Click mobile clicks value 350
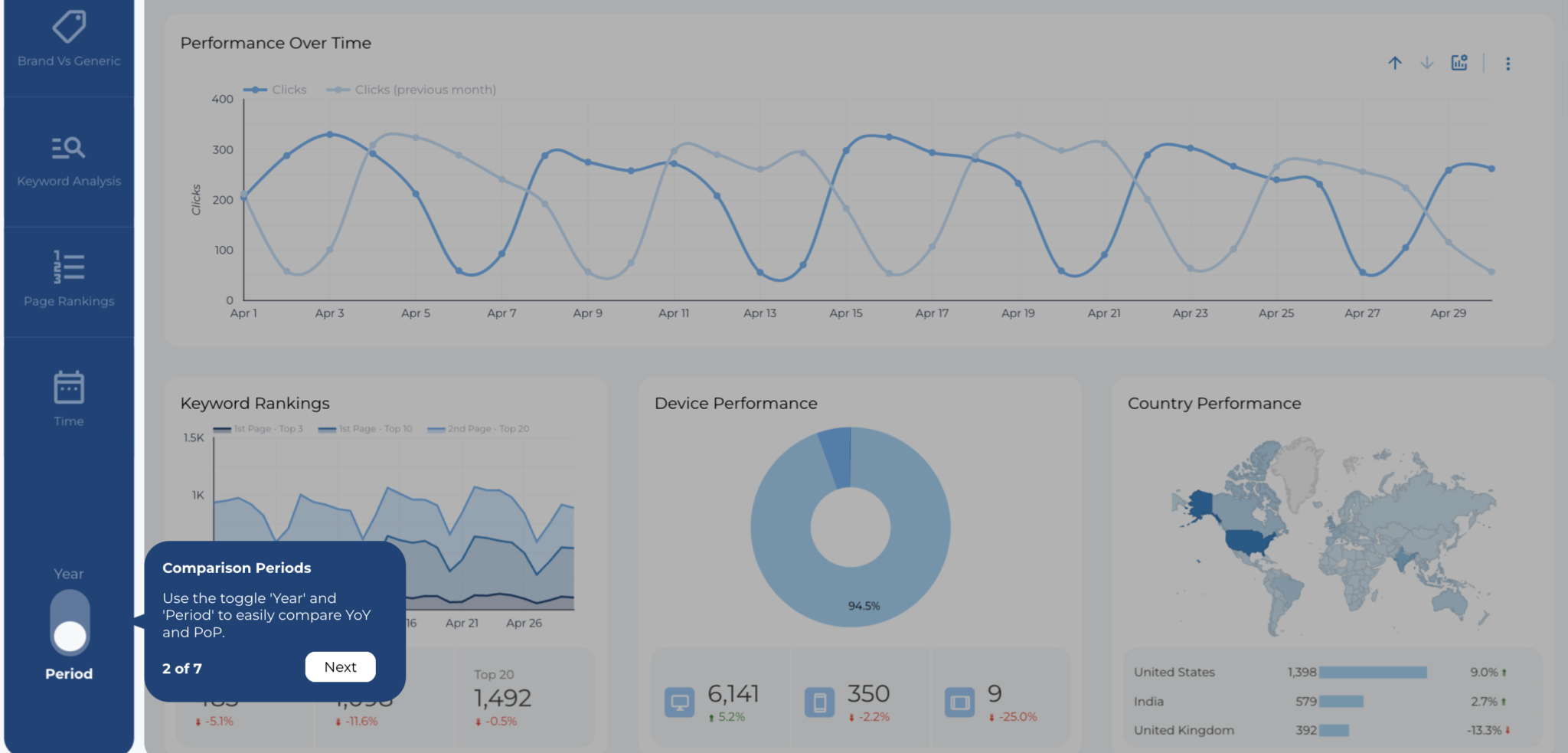The width and height of the screenshot is (1568, 753). pos(868,693)
